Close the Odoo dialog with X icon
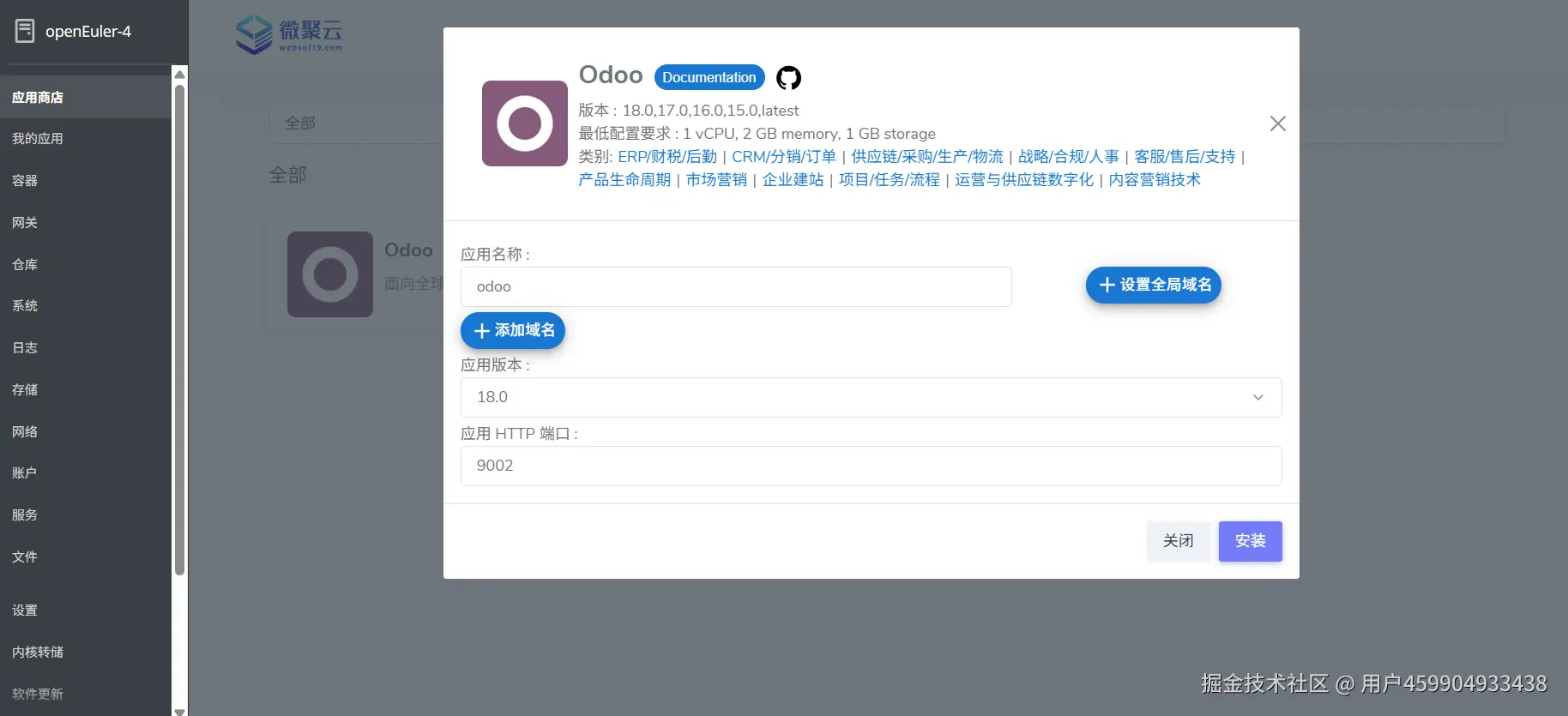1568x716 pixels. click(x=1277, y=123)
